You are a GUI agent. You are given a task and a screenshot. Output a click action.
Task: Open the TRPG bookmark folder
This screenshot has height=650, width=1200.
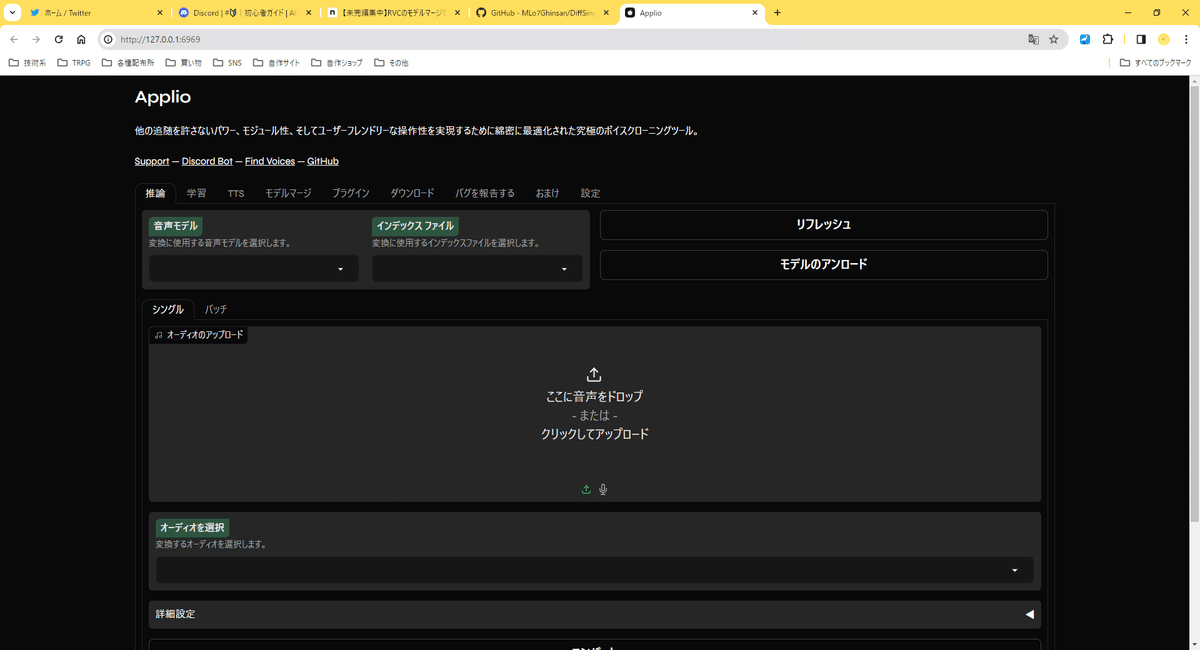click(73, 62)
